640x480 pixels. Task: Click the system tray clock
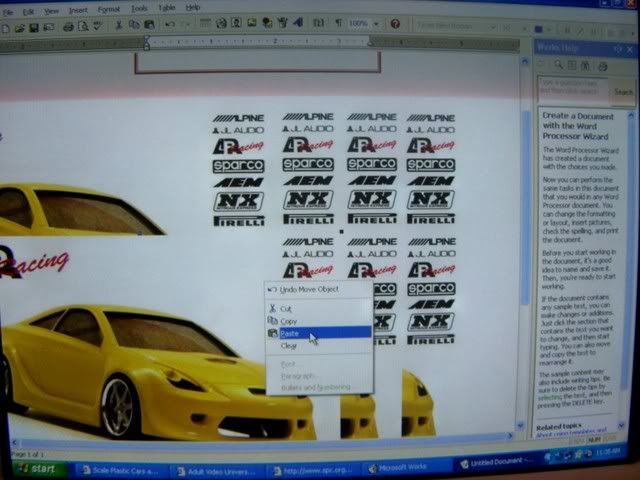click(607, 452)
